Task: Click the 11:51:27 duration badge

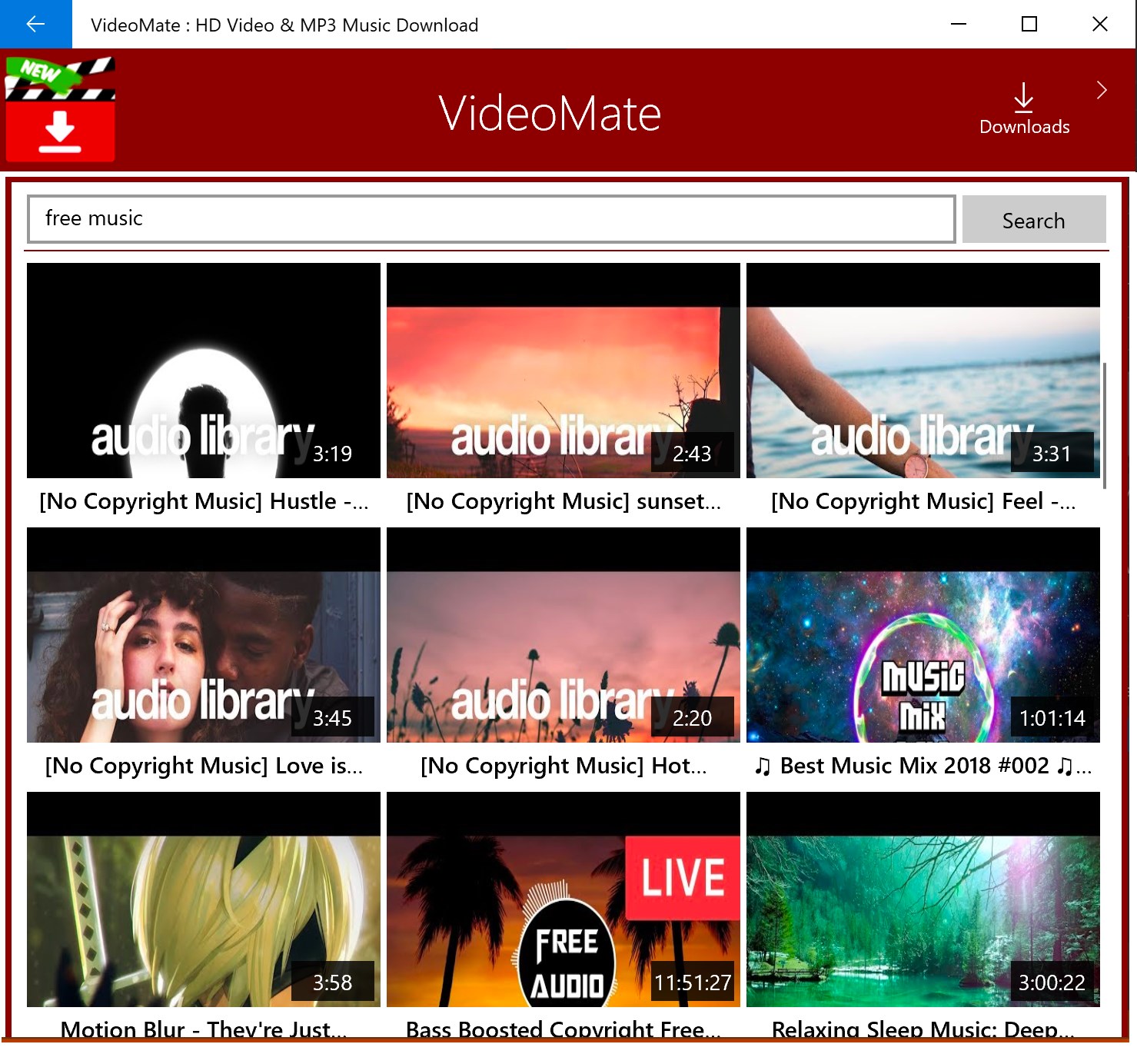Action: (x=693, y=983)
